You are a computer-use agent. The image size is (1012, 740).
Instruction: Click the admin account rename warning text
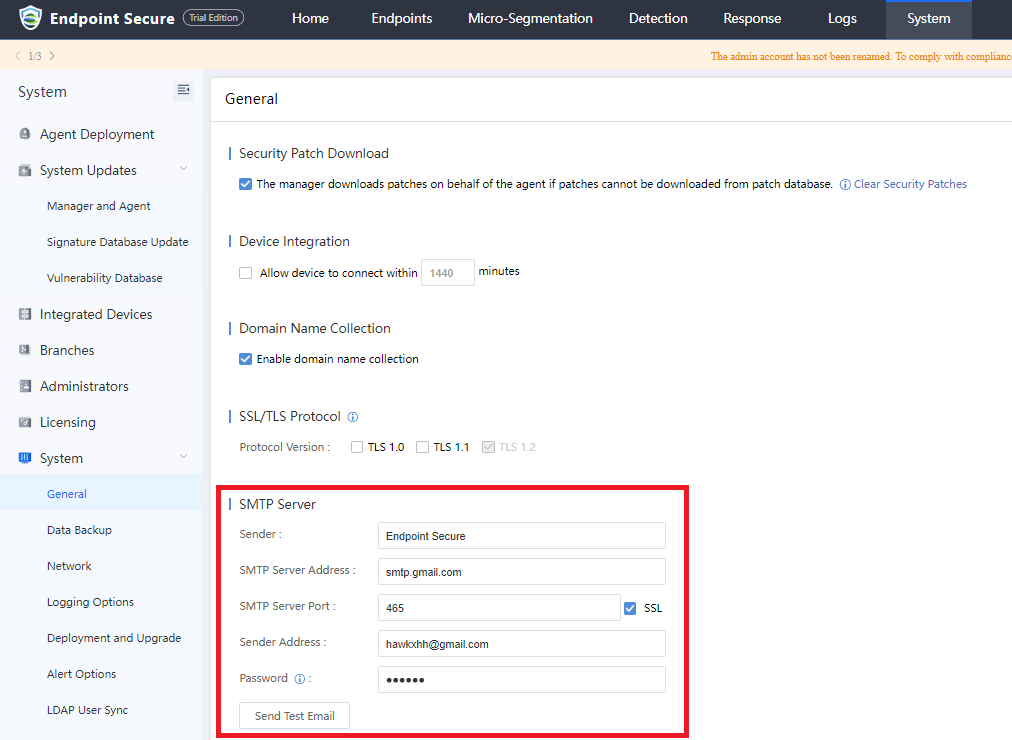[861, 56]
